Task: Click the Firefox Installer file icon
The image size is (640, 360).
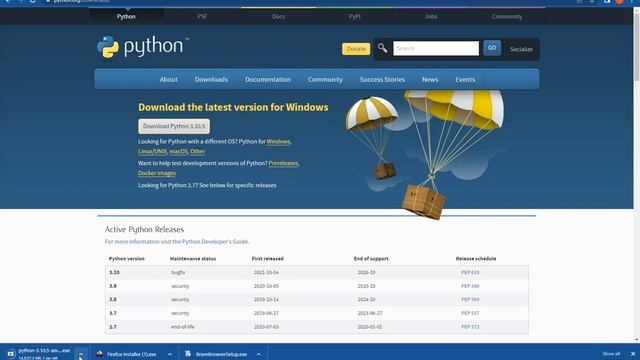Action: [100, 354]
